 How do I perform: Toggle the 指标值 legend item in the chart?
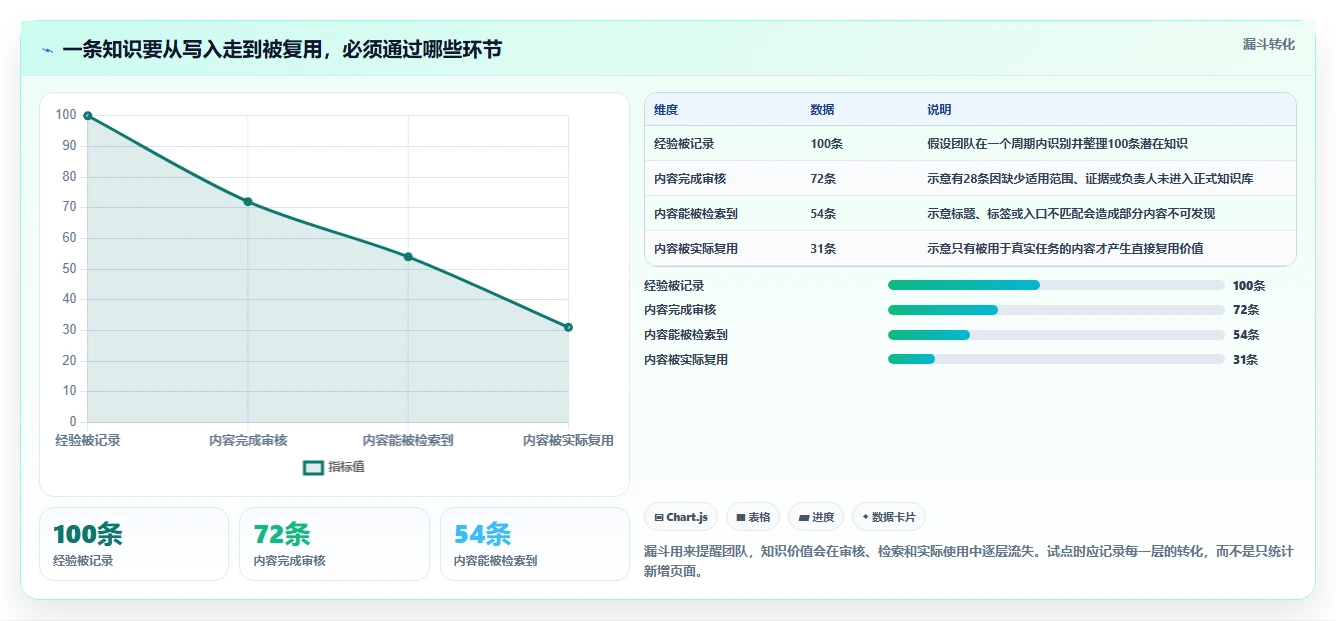click(x=334, y=467)
